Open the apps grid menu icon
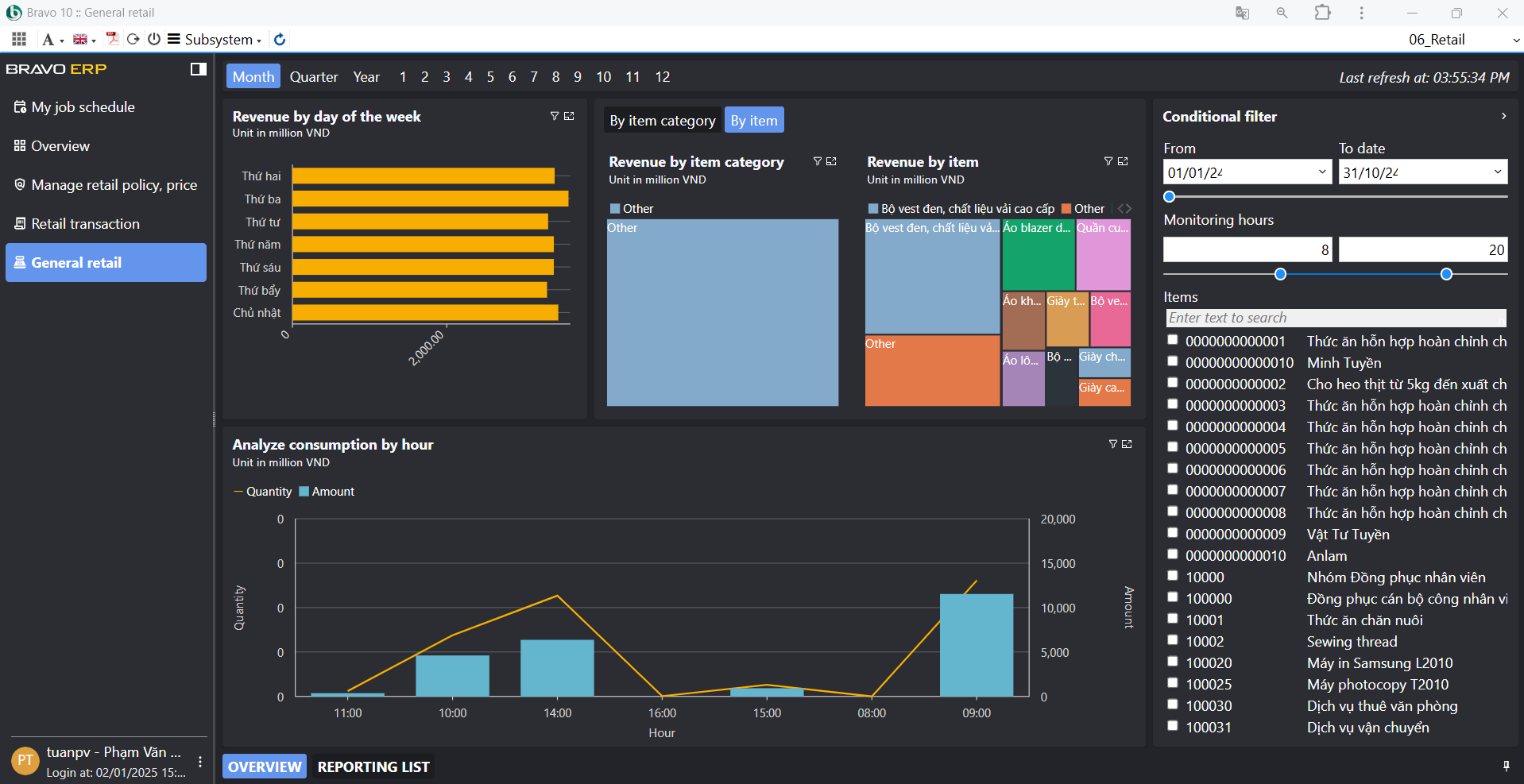Screen dimensions: 1524x784 pos(19,39)
